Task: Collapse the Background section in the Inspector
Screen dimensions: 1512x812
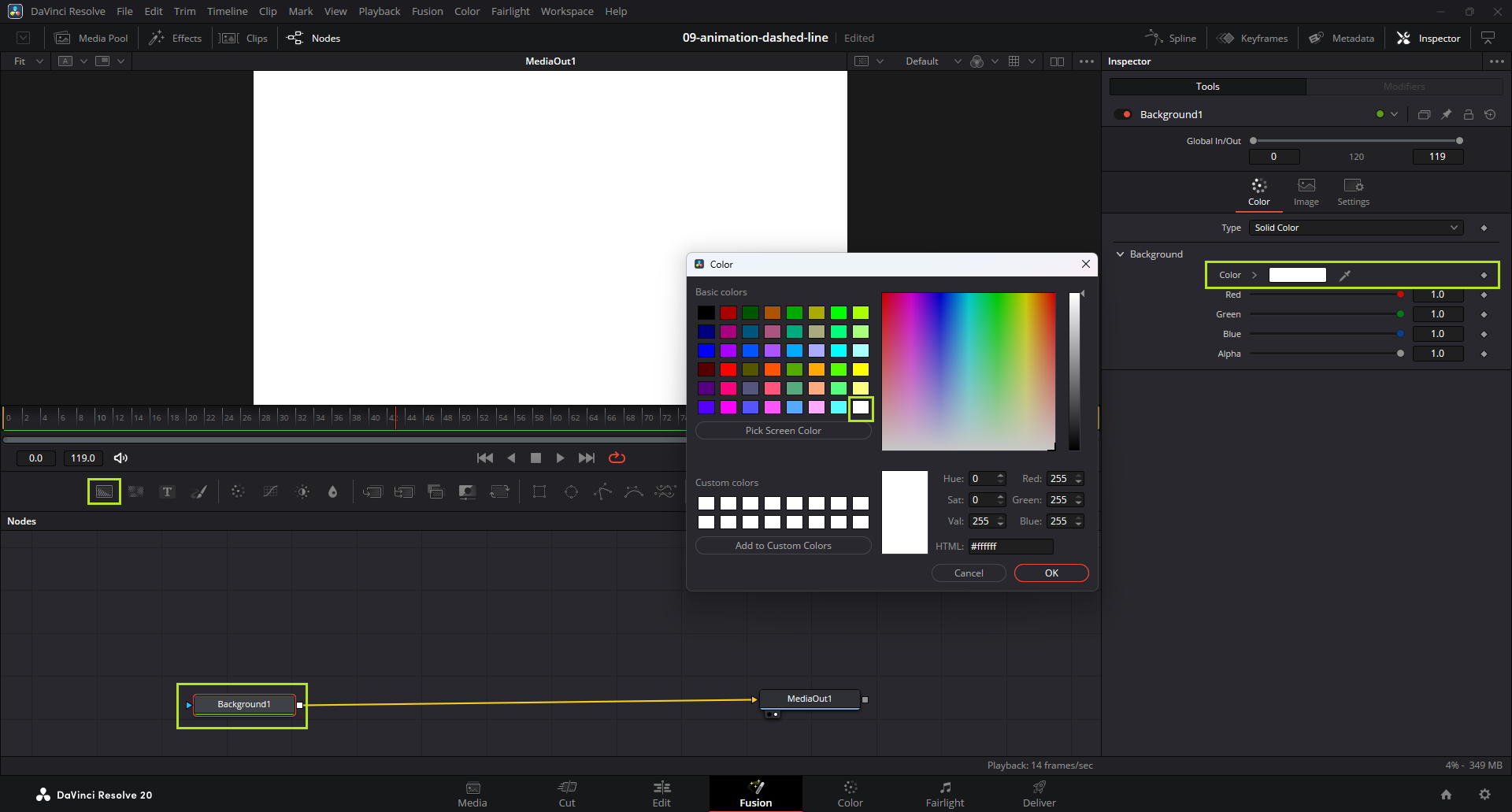Action: click(1121, 254)
